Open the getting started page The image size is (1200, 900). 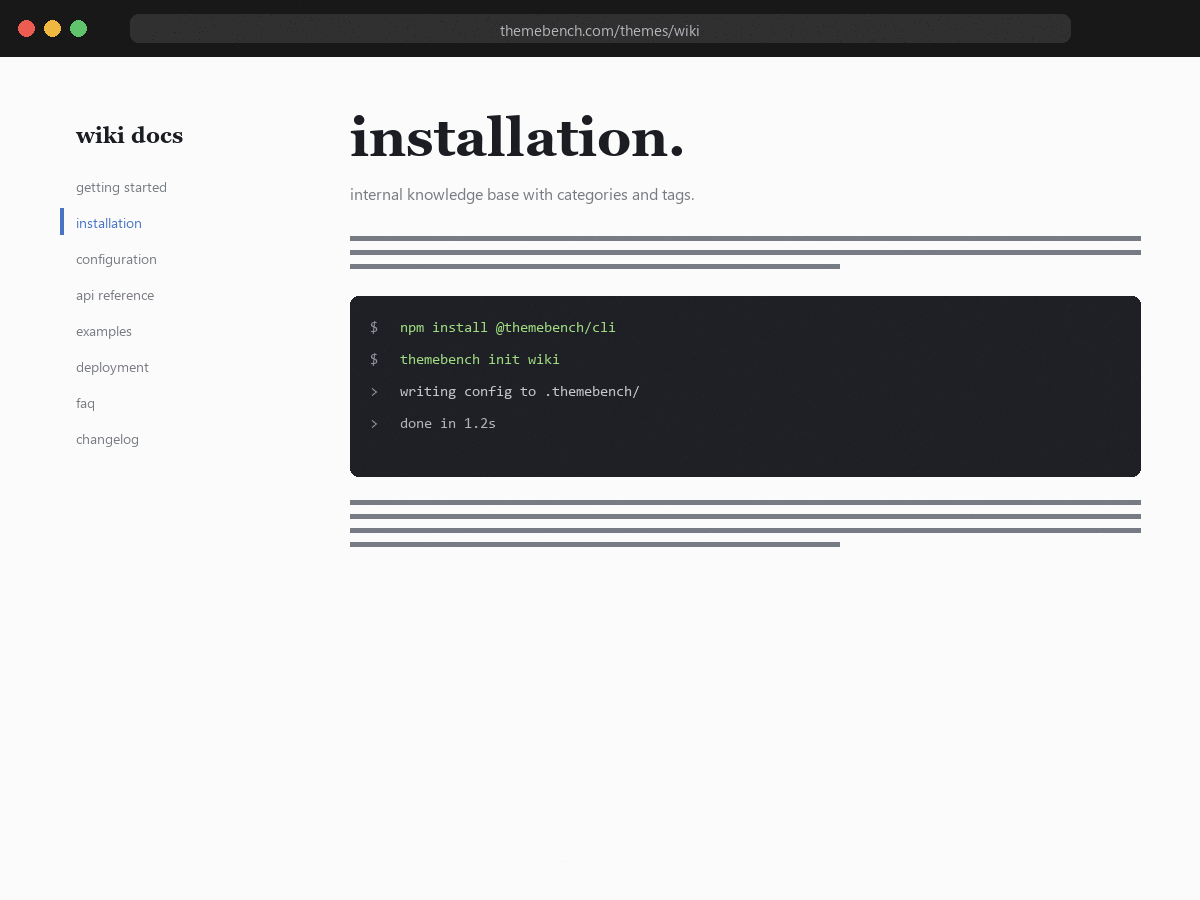pos(121,187)
